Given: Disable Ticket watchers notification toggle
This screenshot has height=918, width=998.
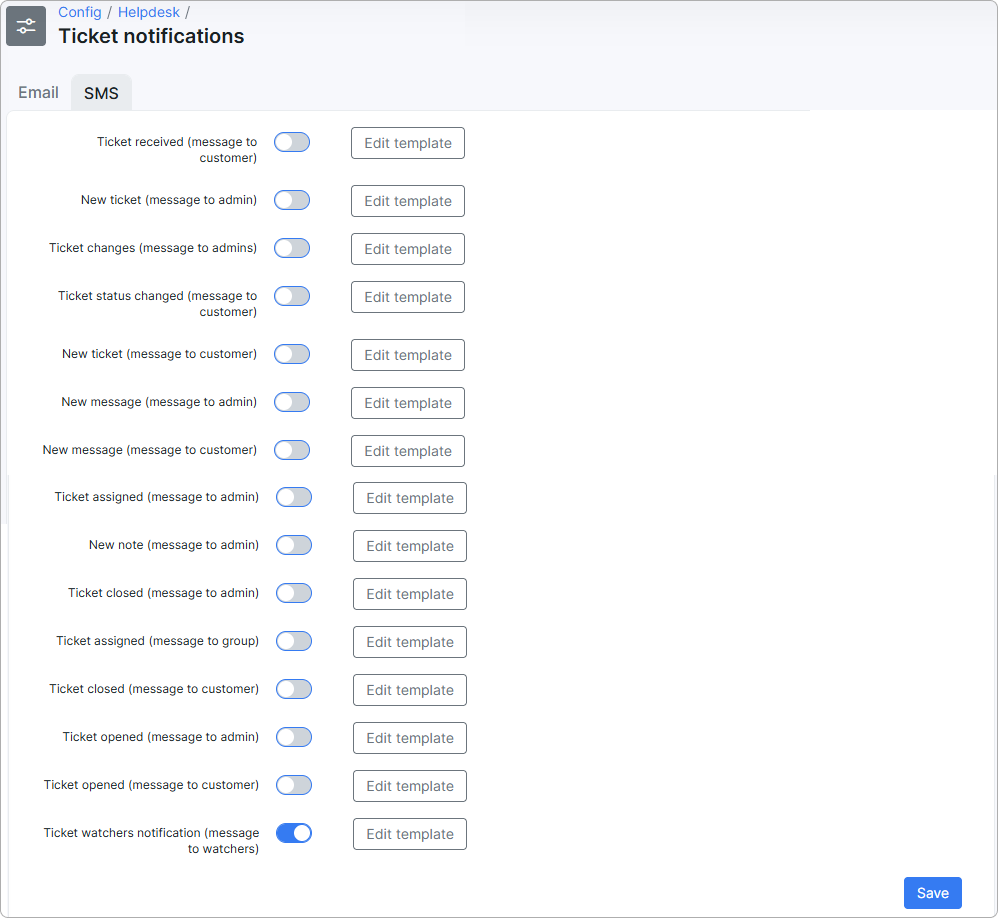Looking at the screenshot, I should pyautogui.click(x=294, y=833).
